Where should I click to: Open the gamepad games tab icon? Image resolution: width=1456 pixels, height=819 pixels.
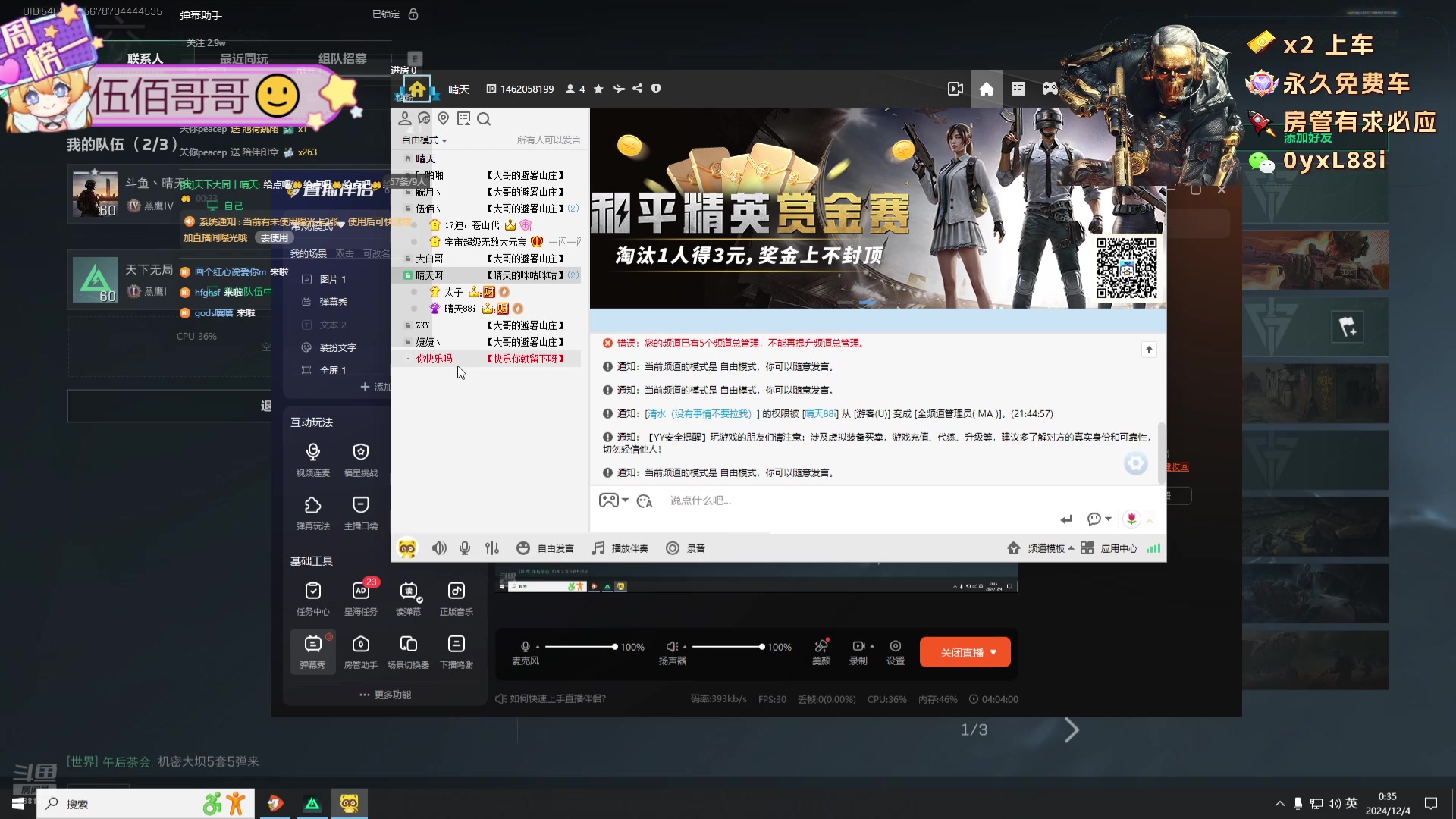pyautogui.click(x=1050, y=89)
